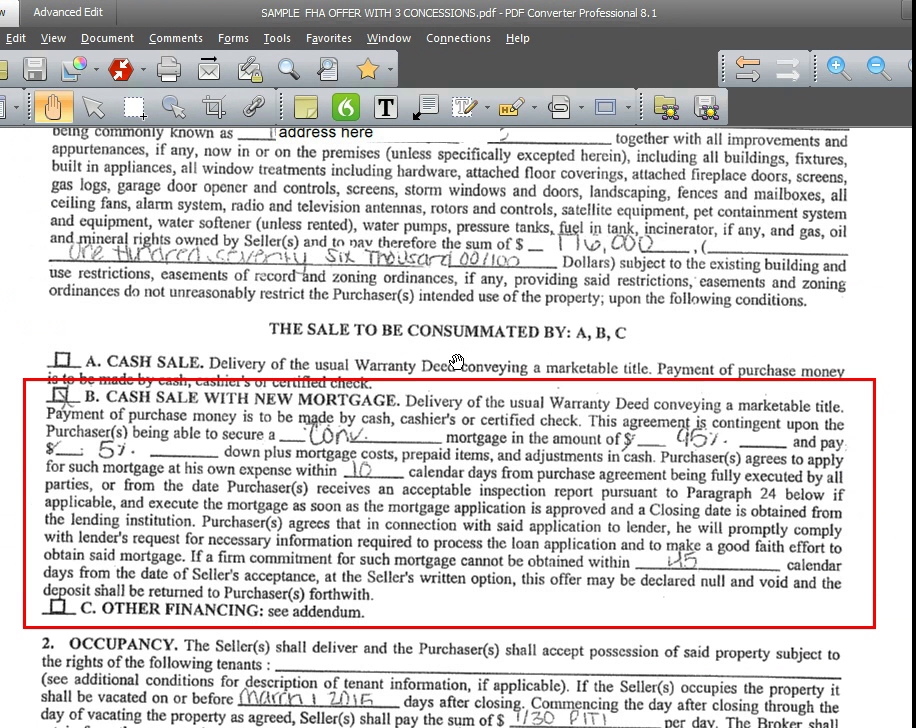Expand the rectangle shape tool dropdown
The width and height of the screenshot is (916, 728).
pyautogui.click(x=627, y=107)
